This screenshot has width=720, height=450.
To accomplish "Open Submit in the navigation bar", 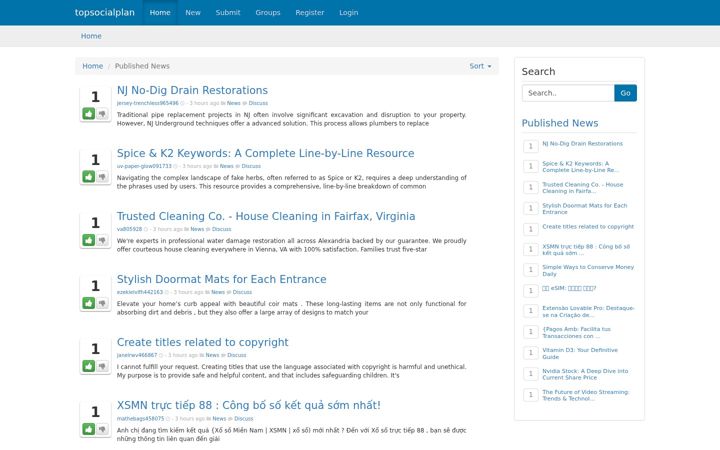I will coord(228,12).
